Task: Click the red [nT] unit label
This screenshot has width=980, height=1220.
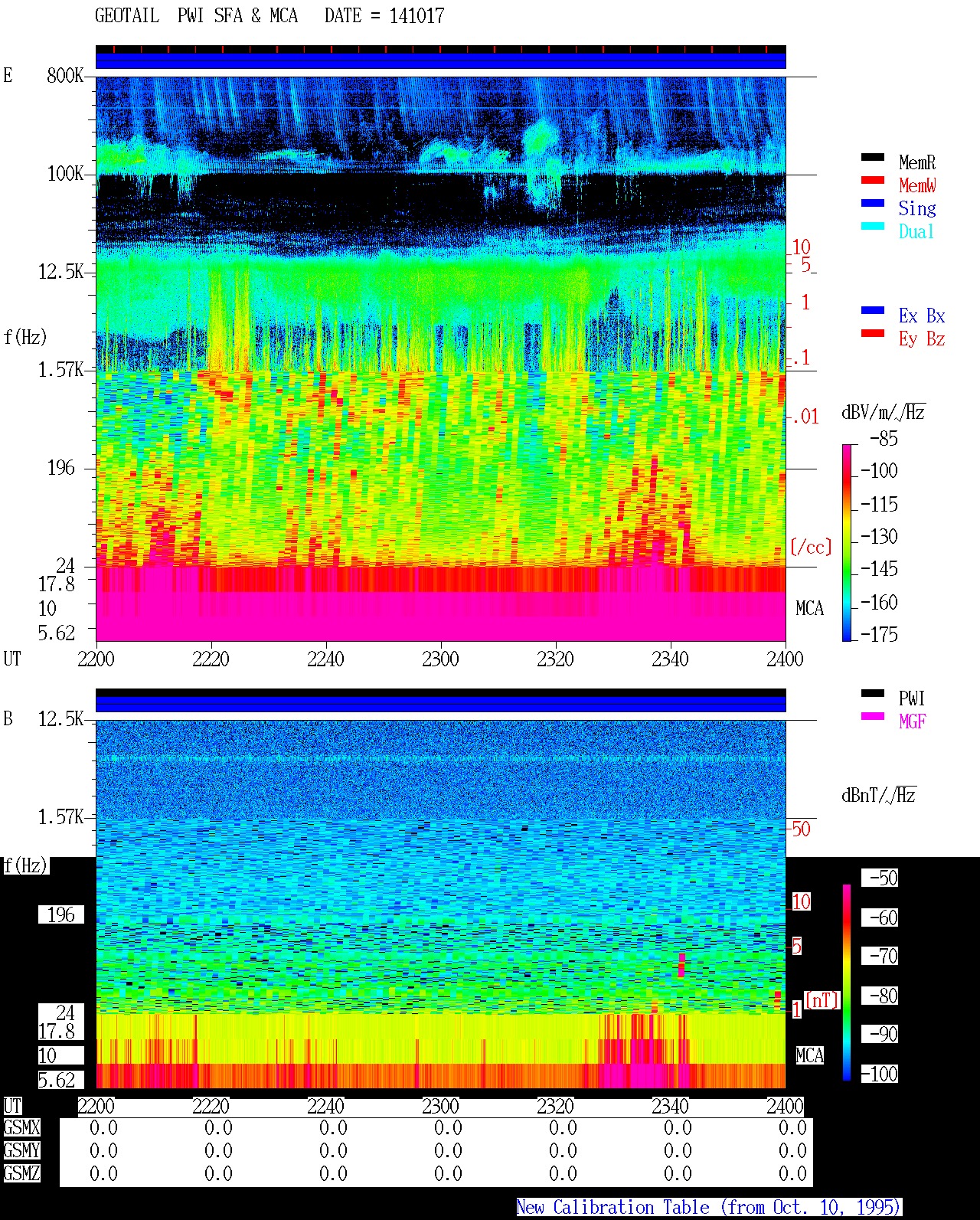Action: click(822, 999)
